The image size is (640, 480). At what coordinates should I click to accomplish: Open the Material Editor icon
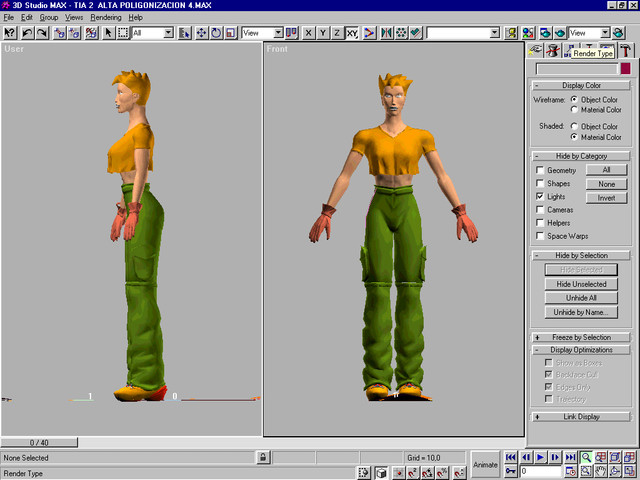click(x=528, y=33)
